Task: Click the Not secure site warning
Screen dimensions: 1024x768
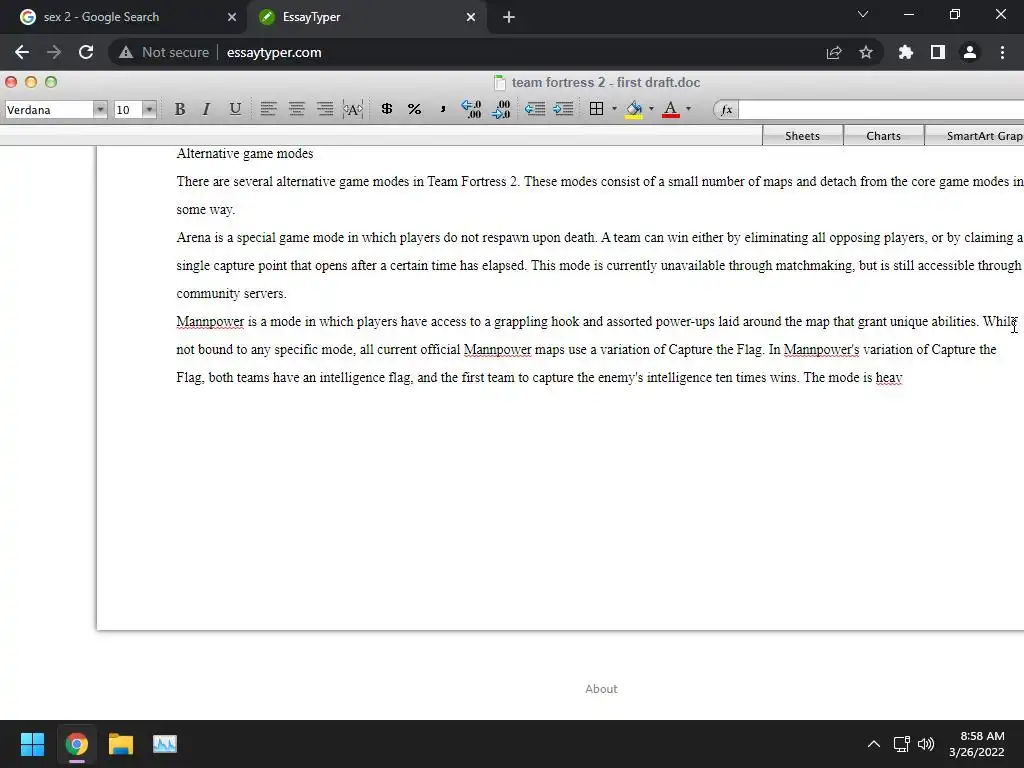Action: pos(164,52)
